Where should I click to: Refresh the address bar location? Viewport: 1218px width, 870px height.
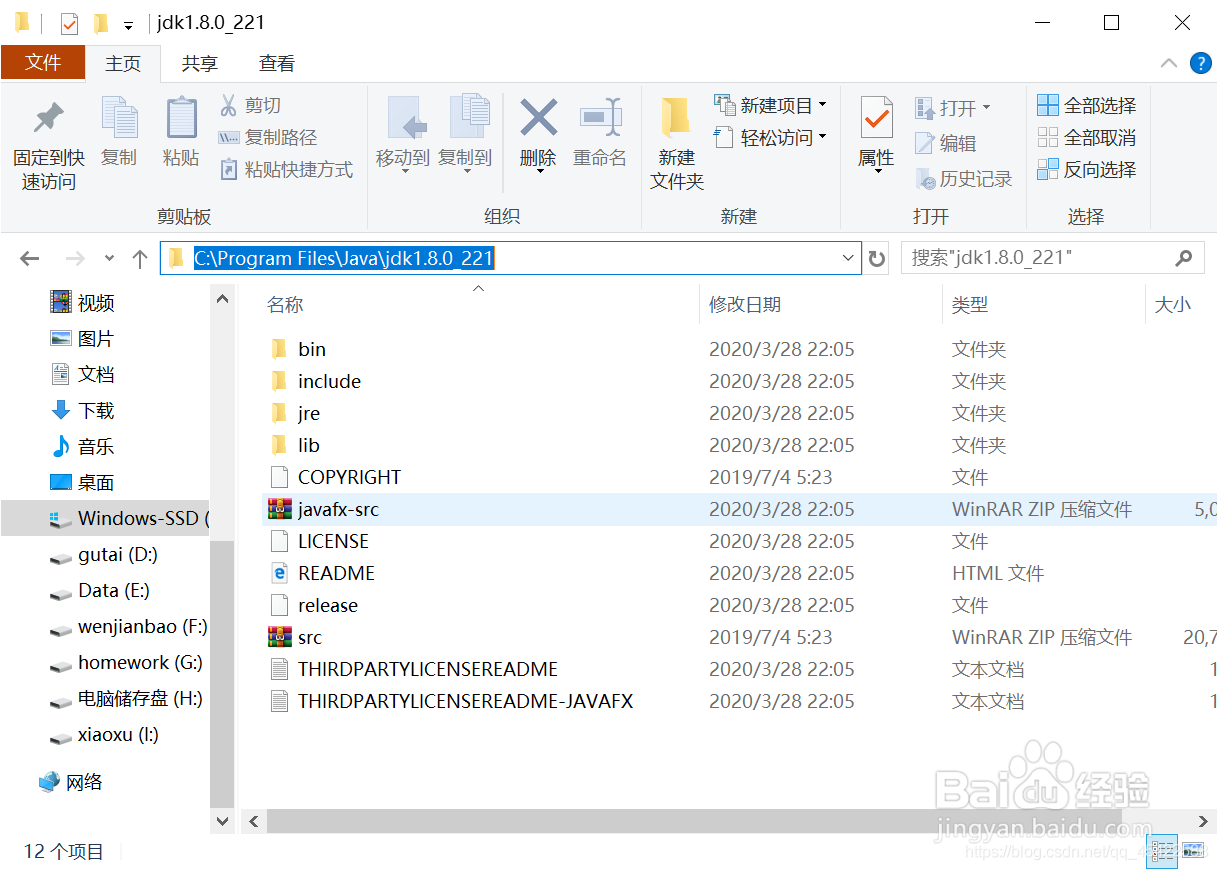click(x=877, y=259)
